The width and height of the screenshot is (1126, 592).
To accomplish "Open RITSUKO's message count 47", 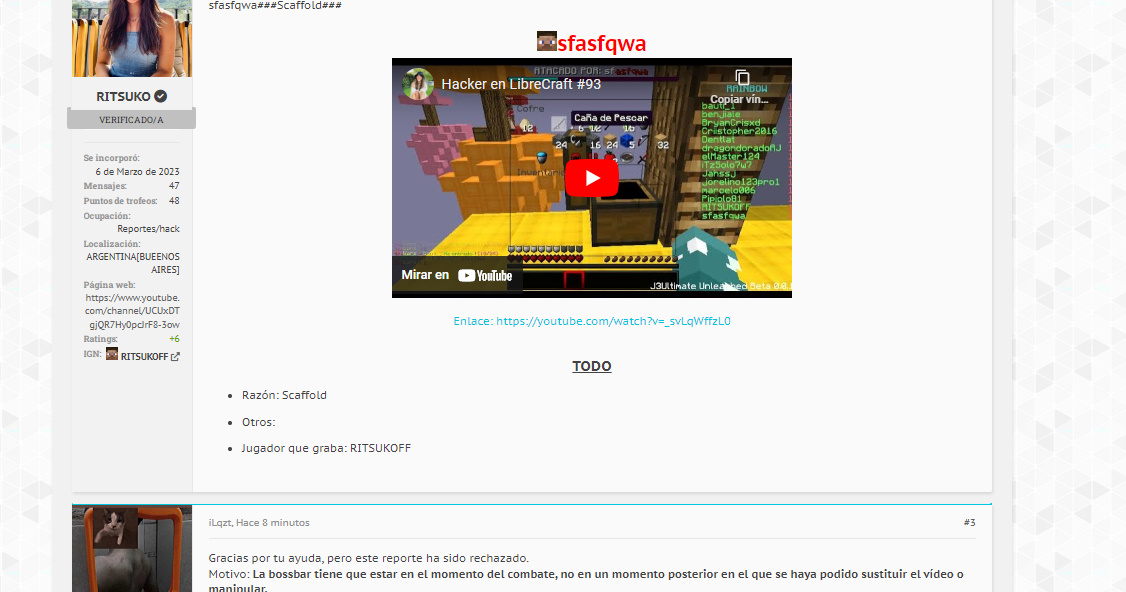I will pyautogui.click(x=174, y=186).
